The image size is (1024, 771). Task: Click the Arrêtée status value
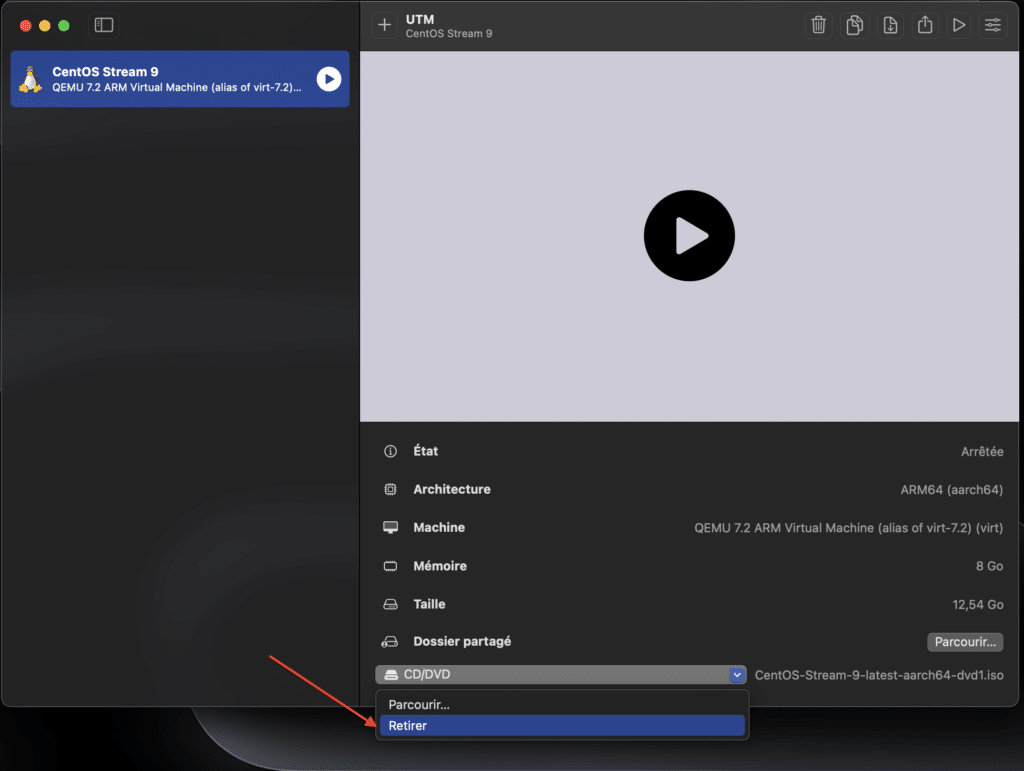(x=982, y=451)
